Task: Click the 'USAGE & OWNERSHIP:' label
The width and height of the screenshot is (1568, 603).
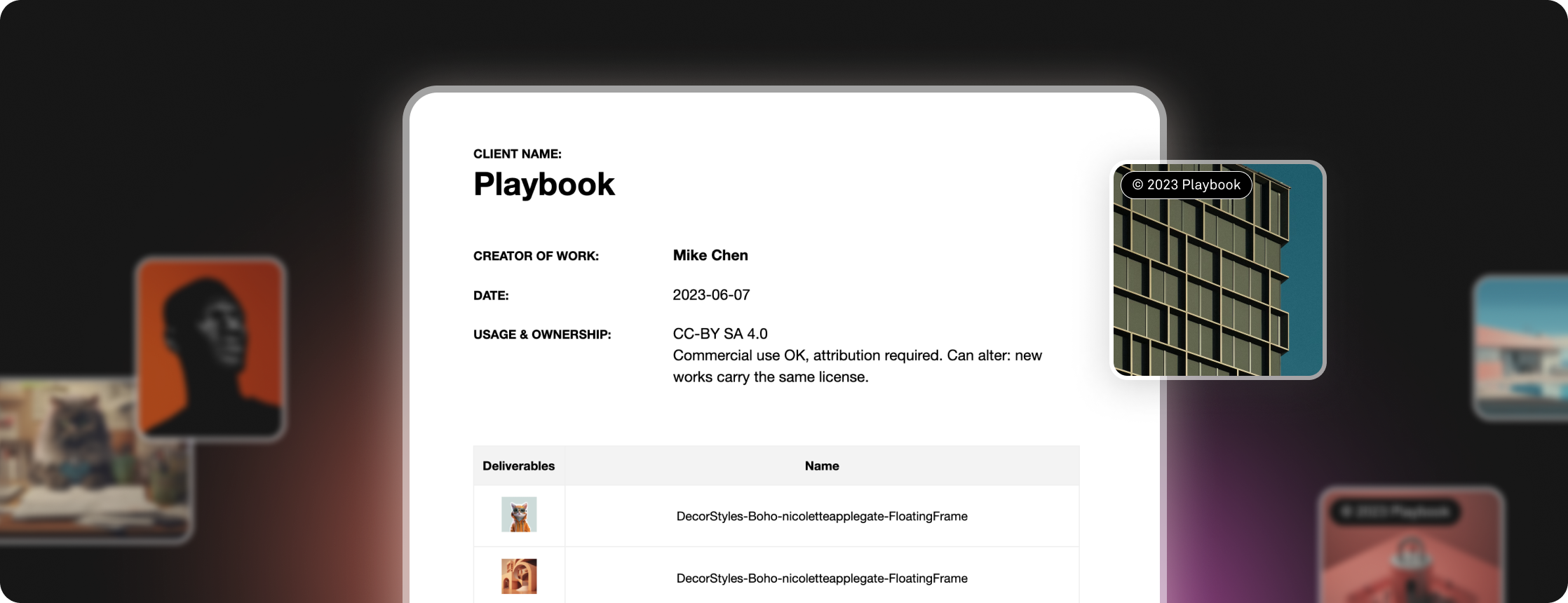Action: pos(542,335)
